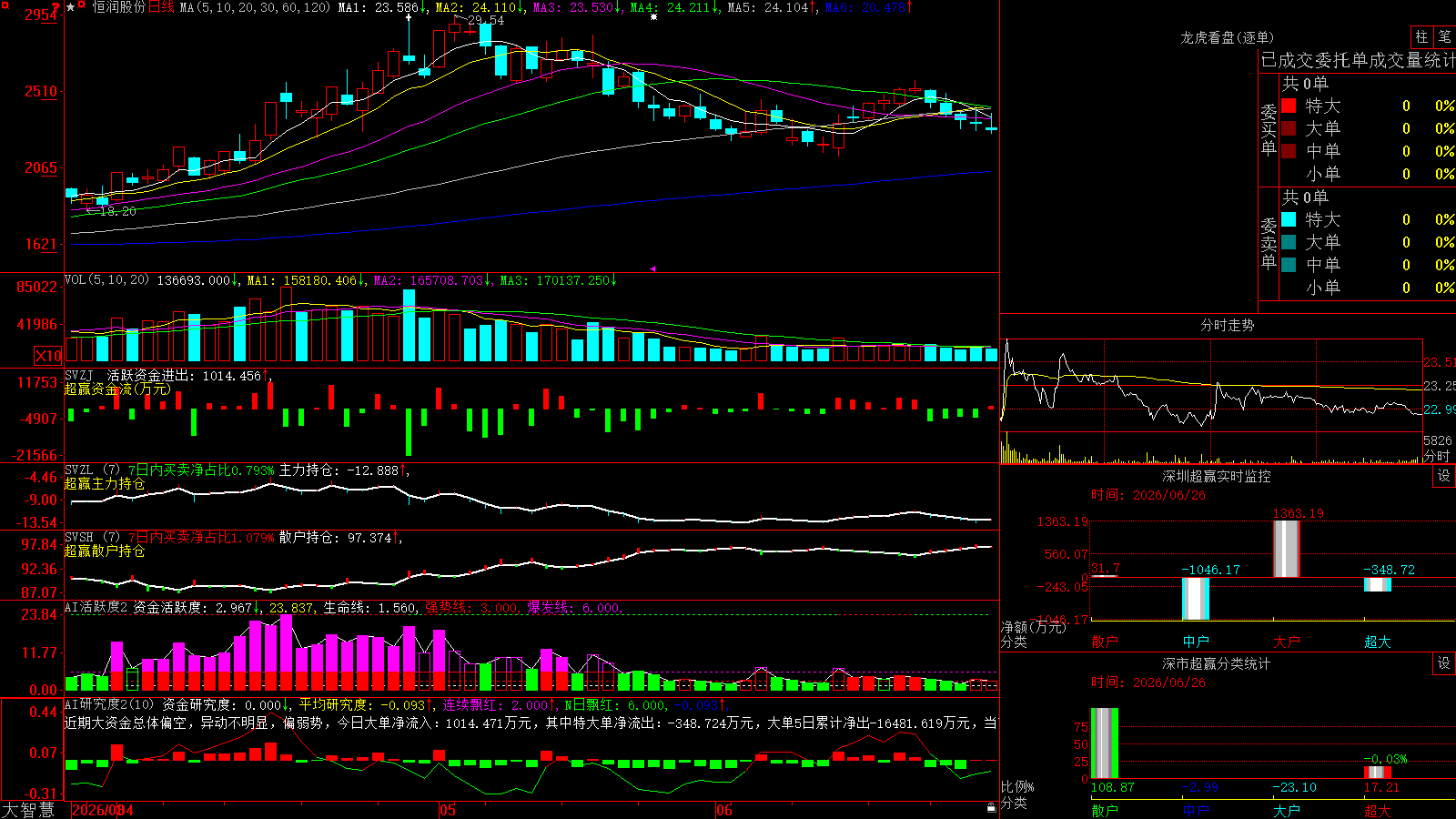Click the dark red 中单 swatch under 委买单

click(1289, 151)
